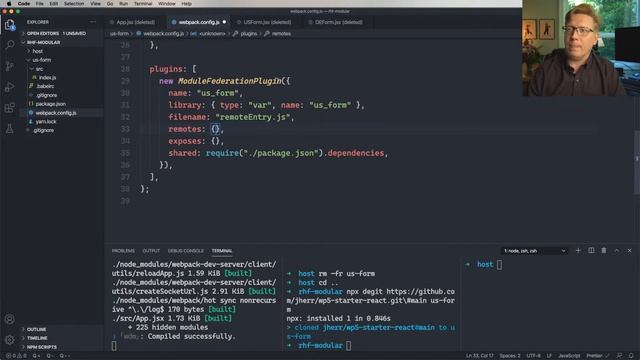Open the Apple menu
640x360 pixels.
(9, 3)
